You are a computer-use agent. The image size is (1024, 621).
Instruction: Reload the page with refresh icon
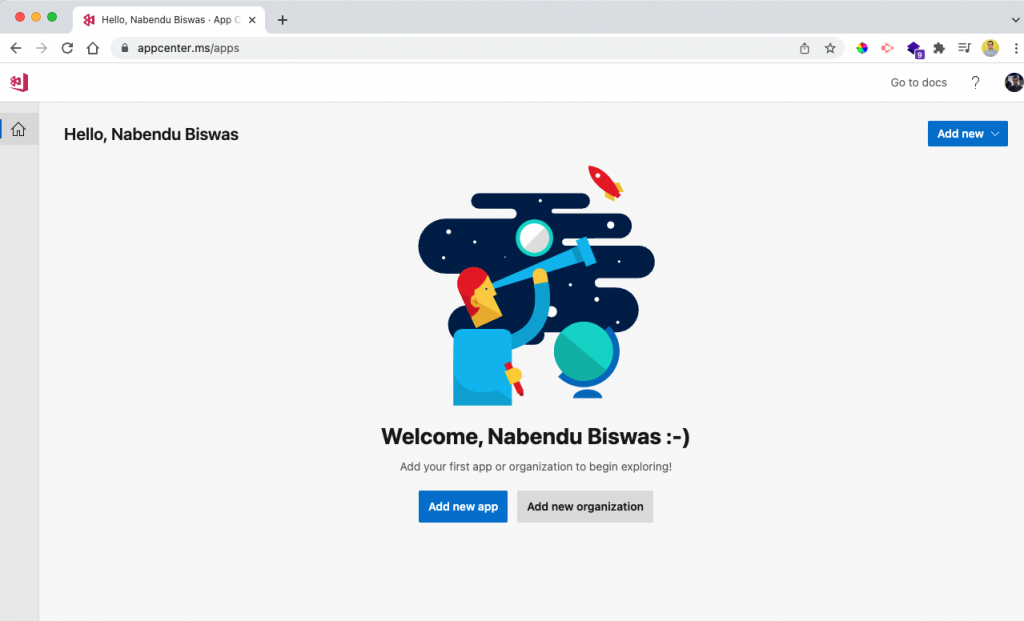67,48
